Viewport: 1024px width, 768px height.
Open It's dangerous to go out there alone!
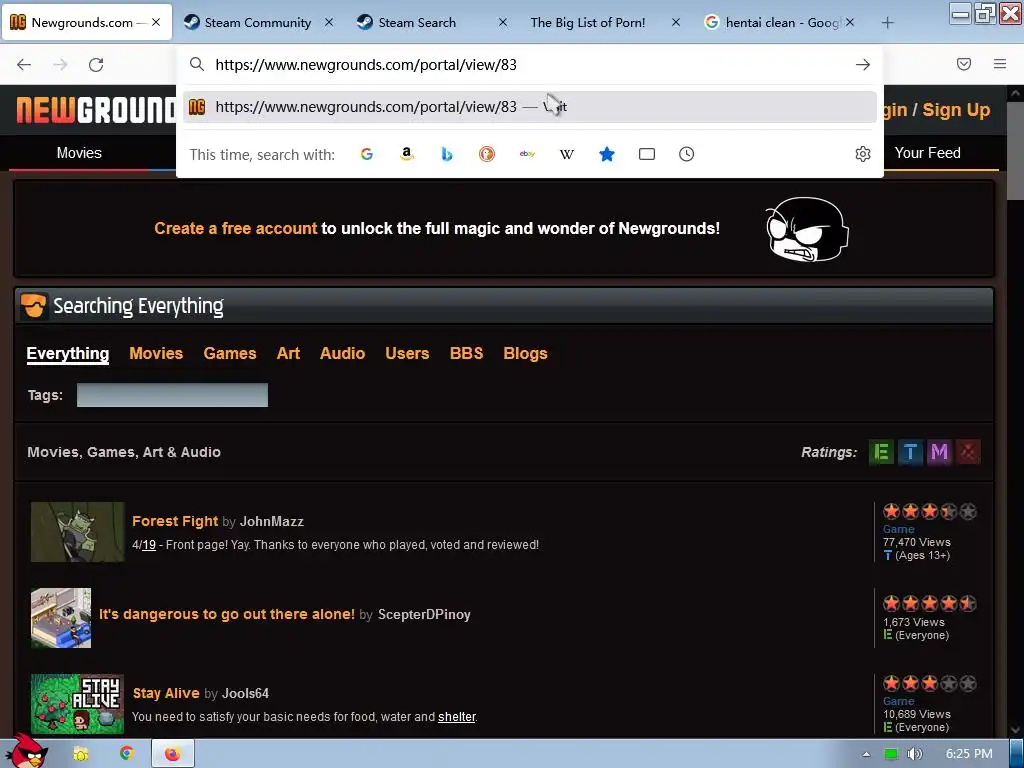tap(227, 615)
